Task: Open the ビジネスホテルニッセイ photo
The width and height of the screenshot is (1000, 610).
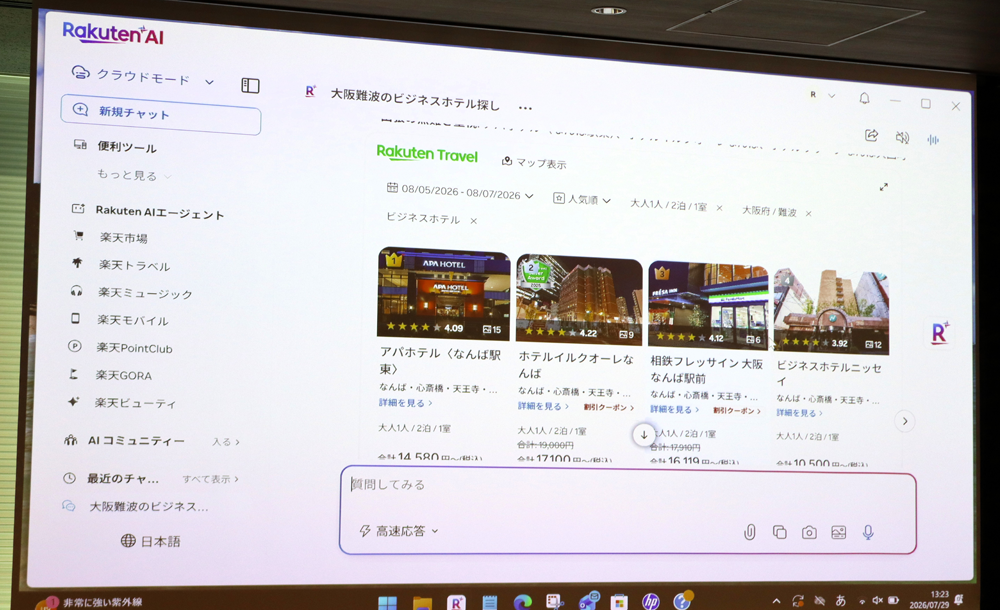Action: pyautogui.click(x=831, y=311)
